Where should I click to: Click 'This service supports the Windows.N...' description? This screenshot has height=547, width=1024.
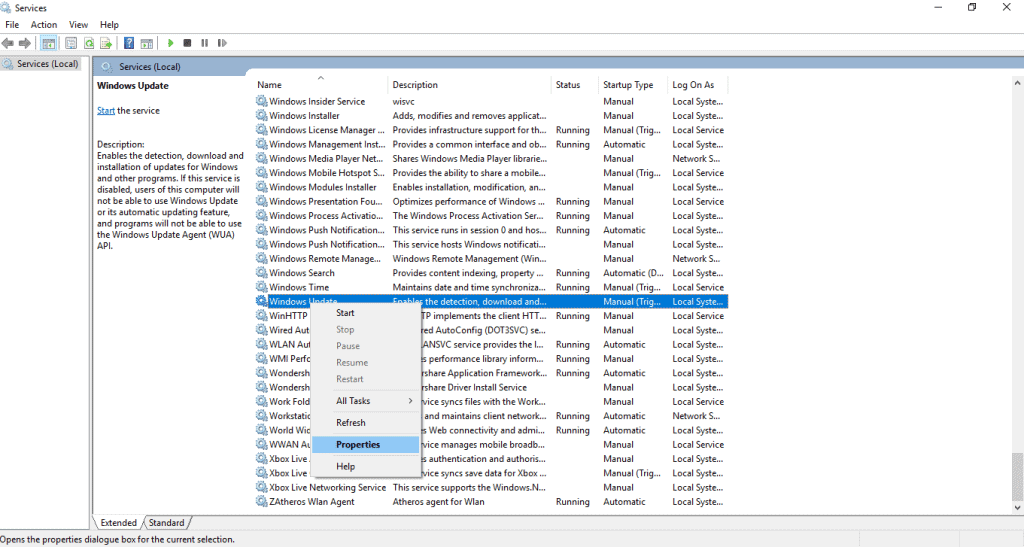pos(469,488)
